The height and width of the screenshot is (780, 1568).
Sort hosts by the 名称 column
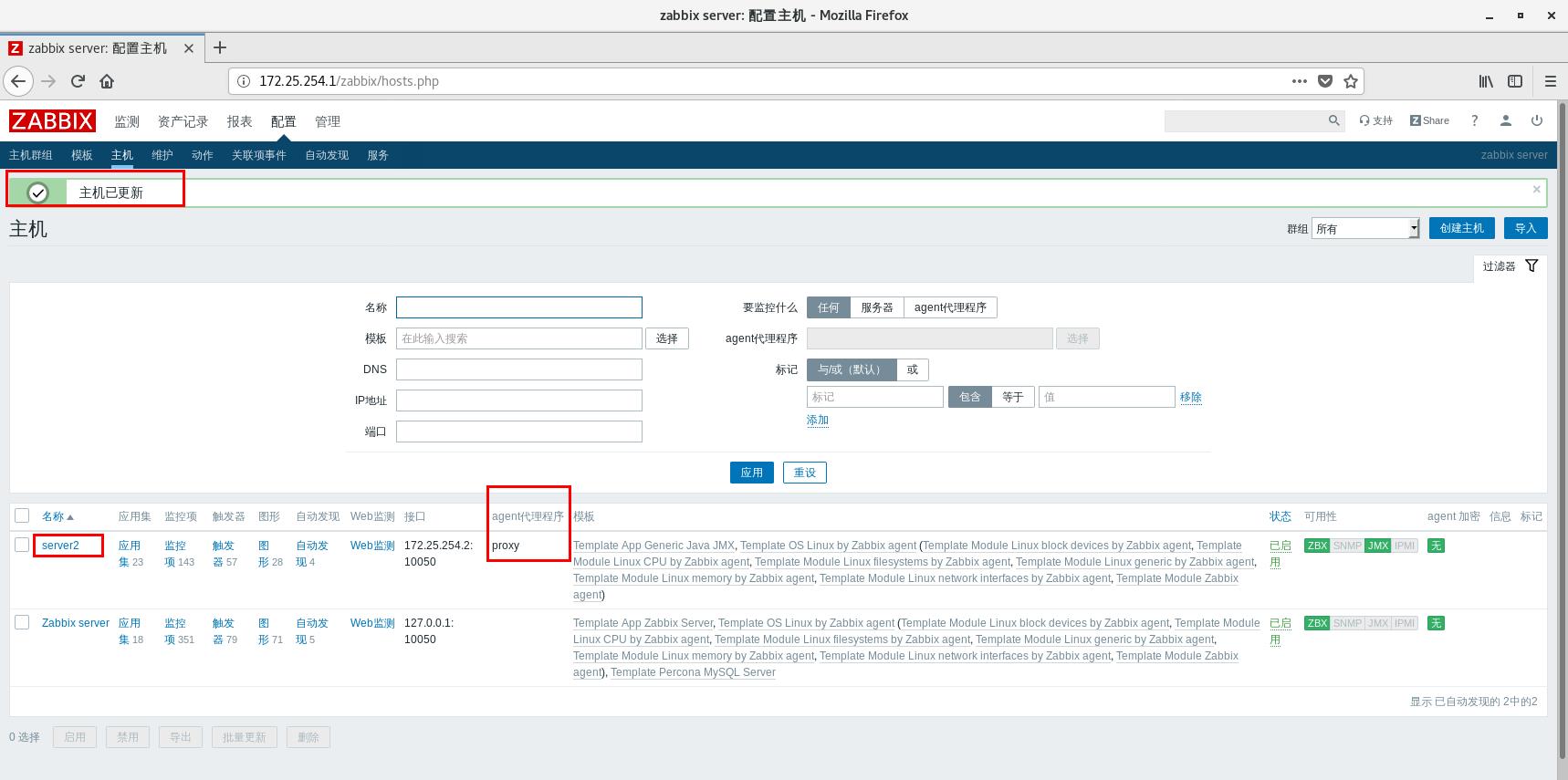coord(57,516)
